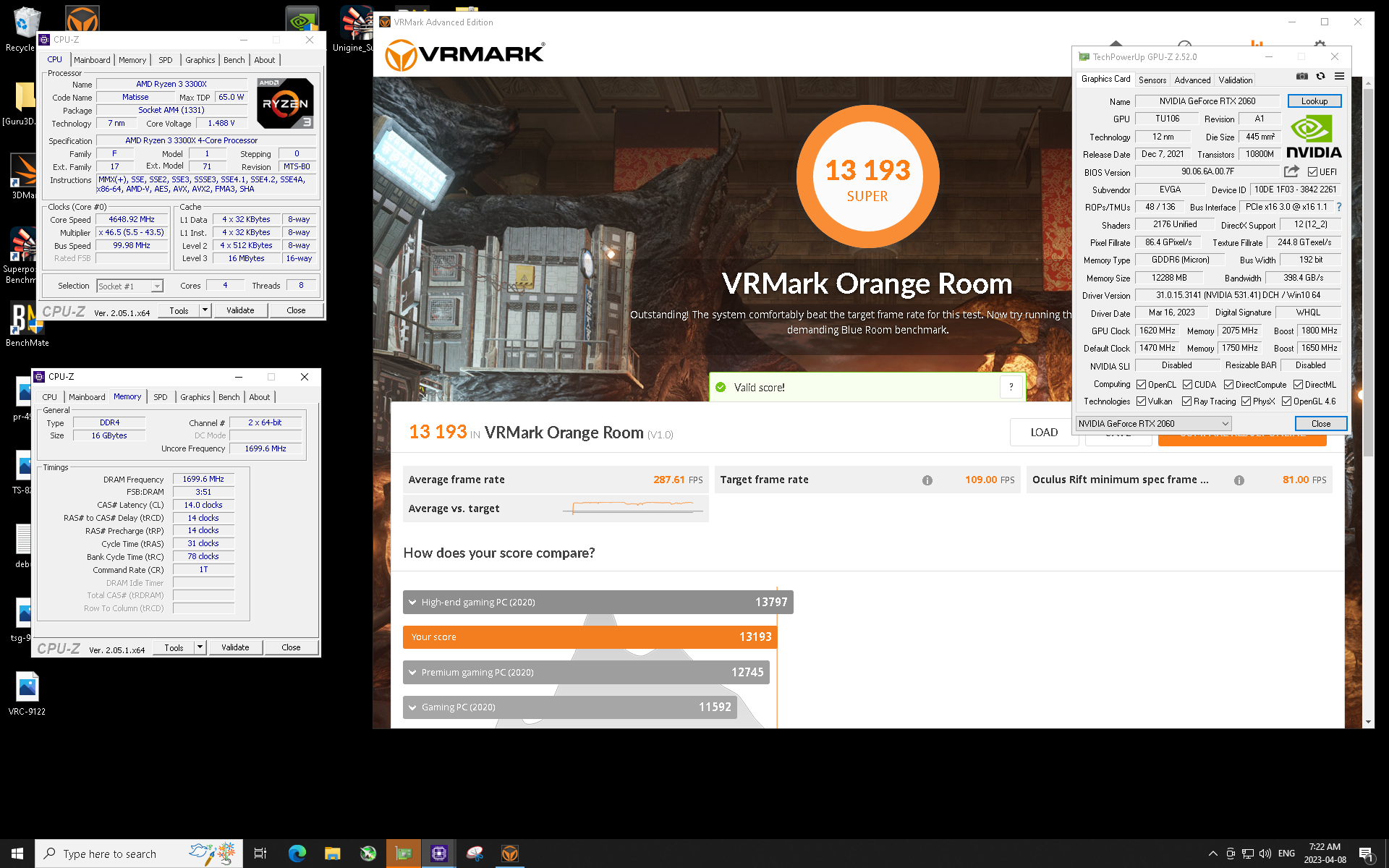The image size is (1389, 868).
Task: Click the VRMark scrollbar down arrow
Action: [1367, 722]
